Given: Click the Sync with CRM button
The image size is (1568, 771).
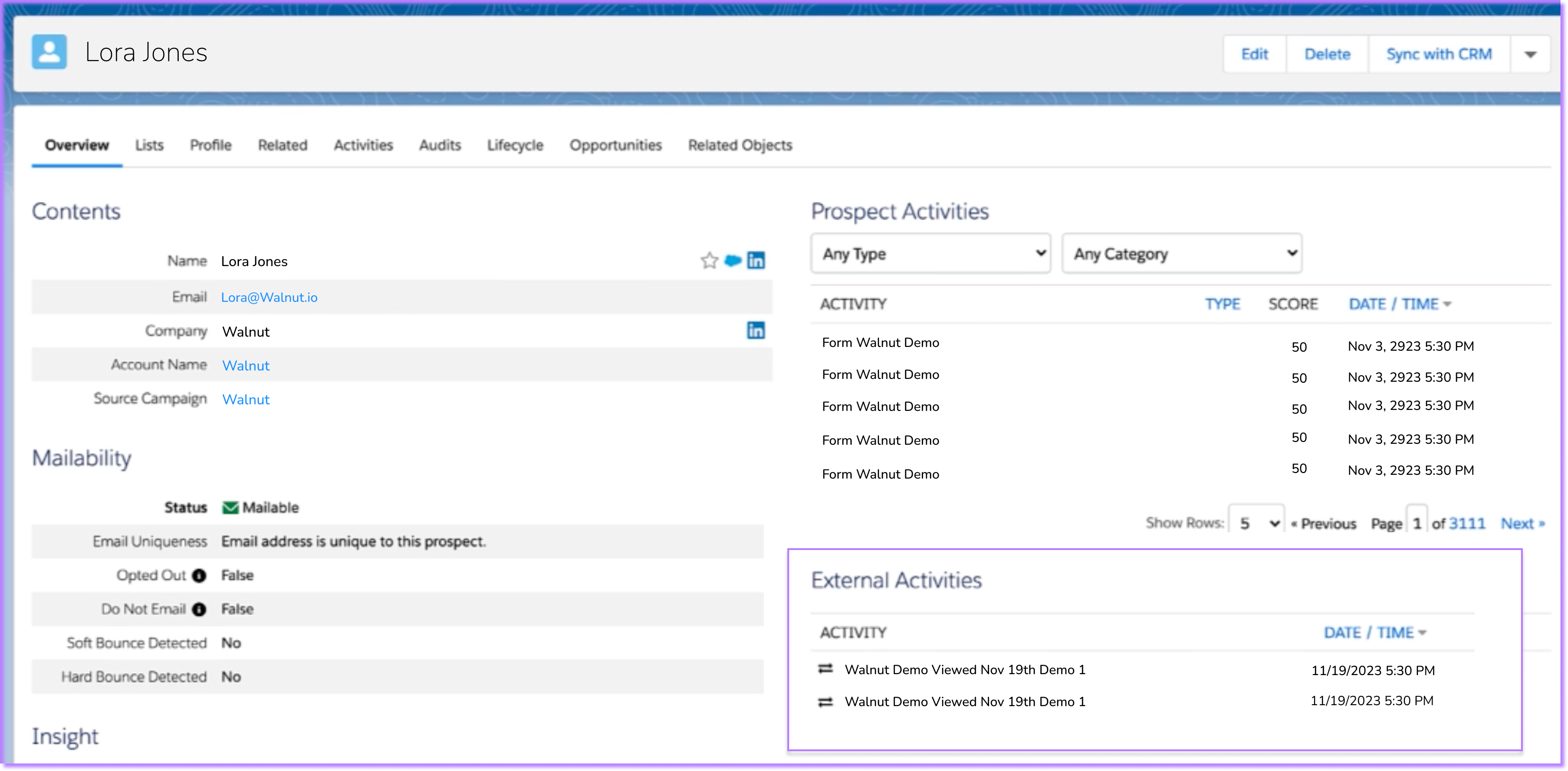Looking at the screenshot, I should click(1439, 54).
